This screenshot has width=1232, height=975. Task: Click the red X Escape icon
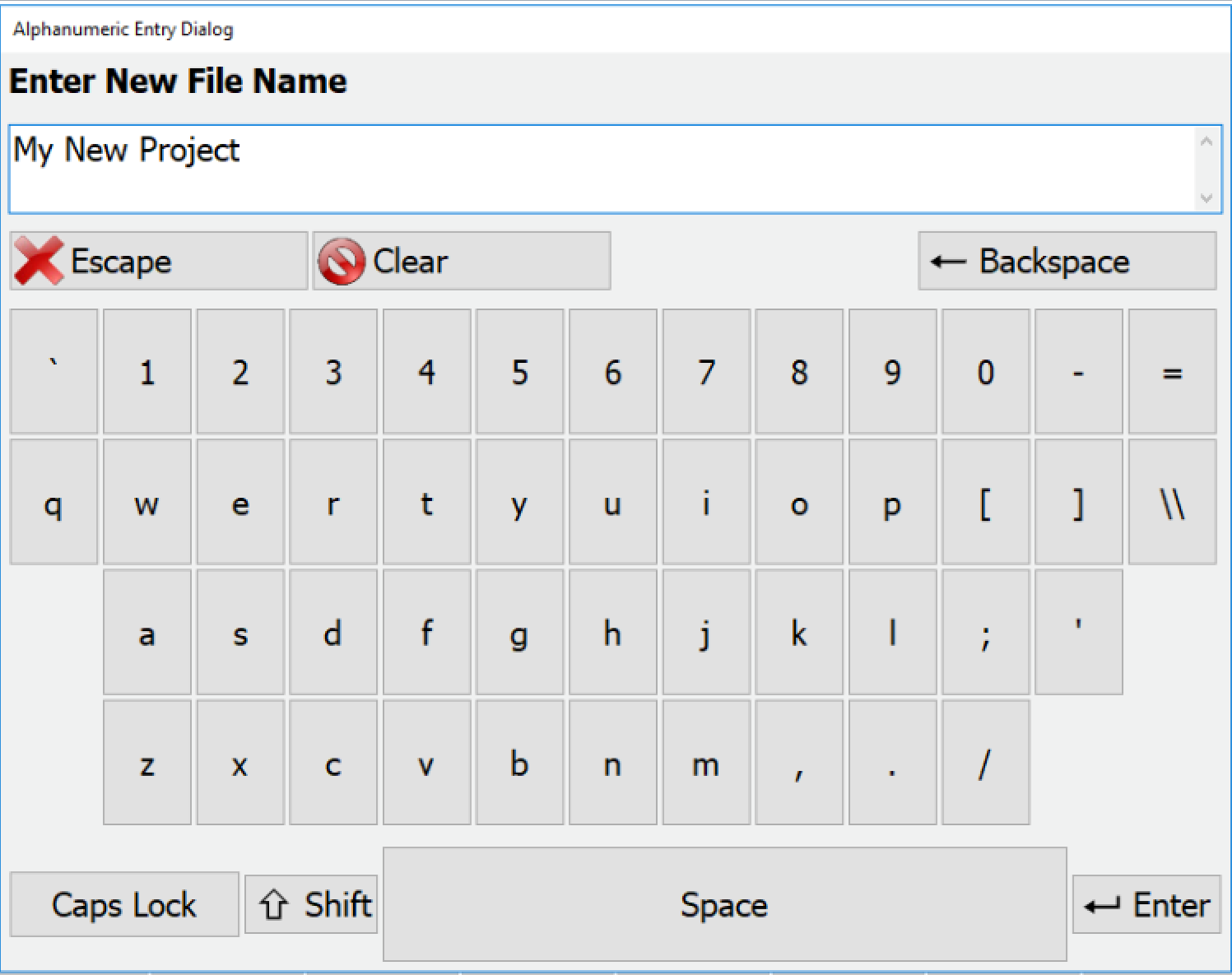pos(37,261)
